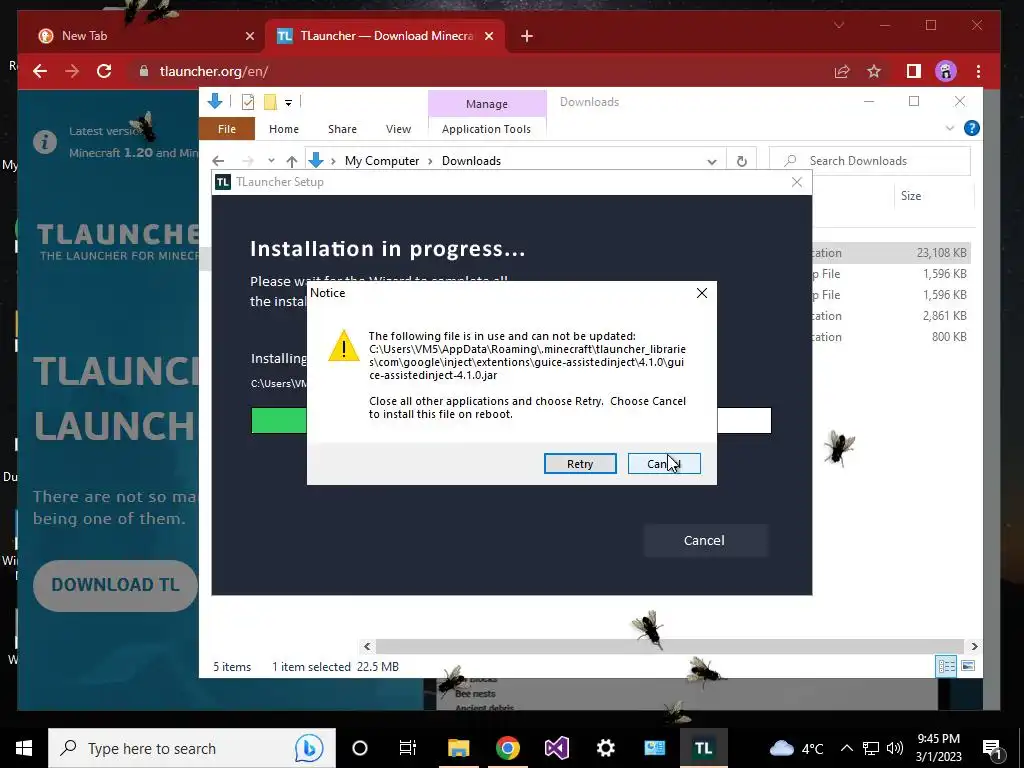
Task: Open the Home ribbon tab
Action: (284, 129)
